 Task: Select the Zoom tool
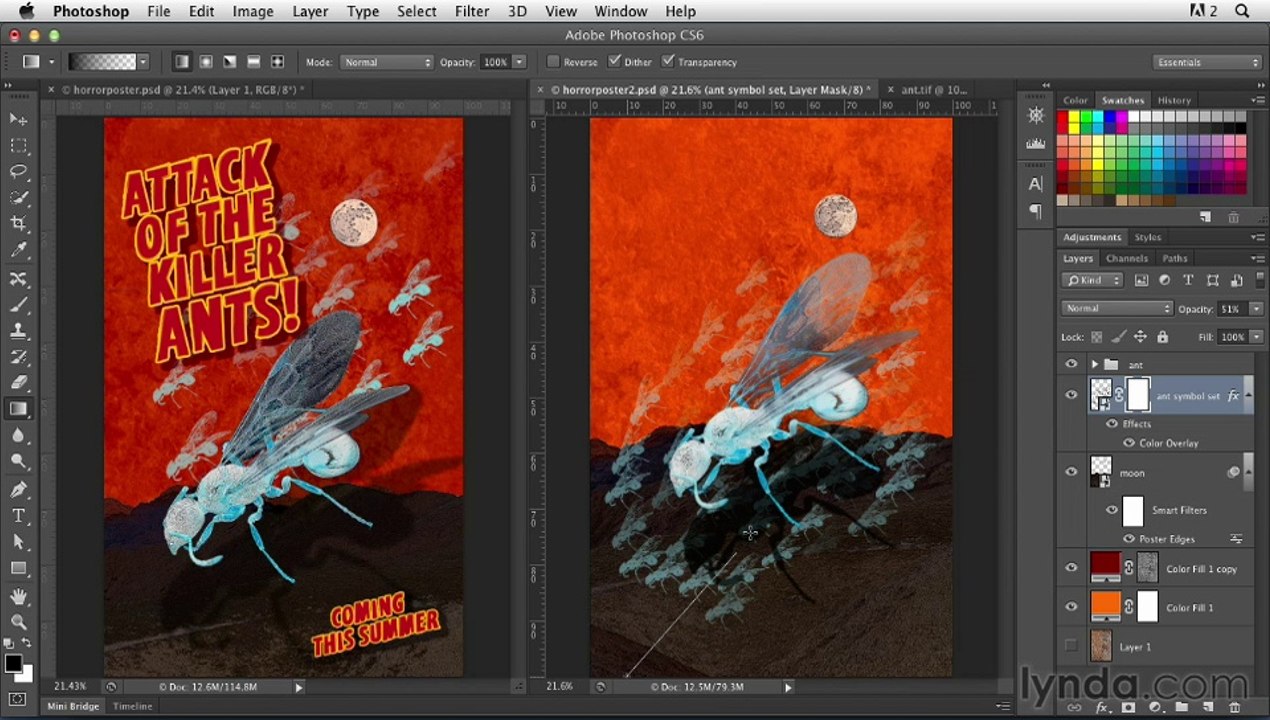point(18,623)
